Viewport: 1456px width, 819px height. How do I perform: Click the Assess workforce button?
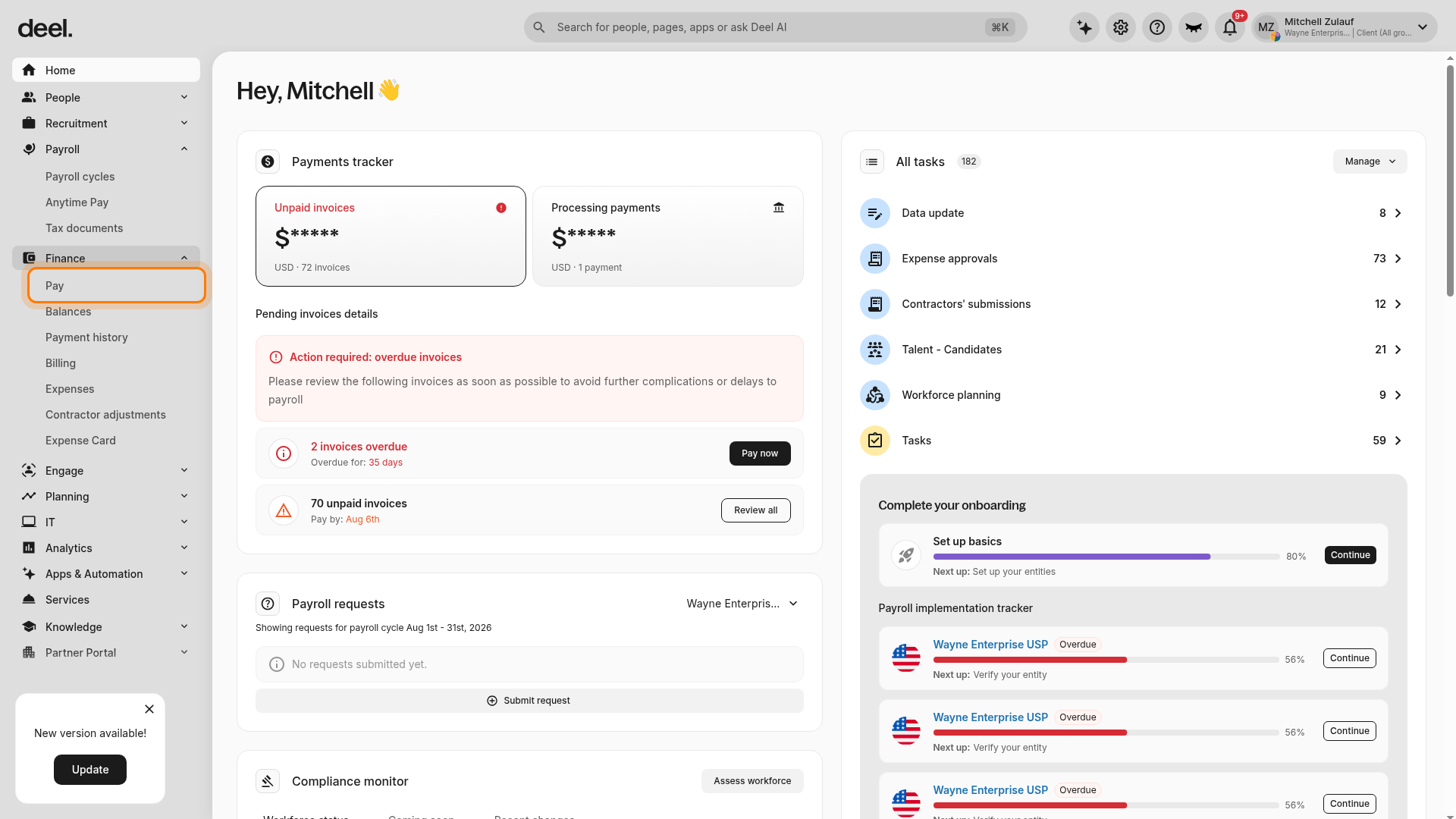click(752, 781)
